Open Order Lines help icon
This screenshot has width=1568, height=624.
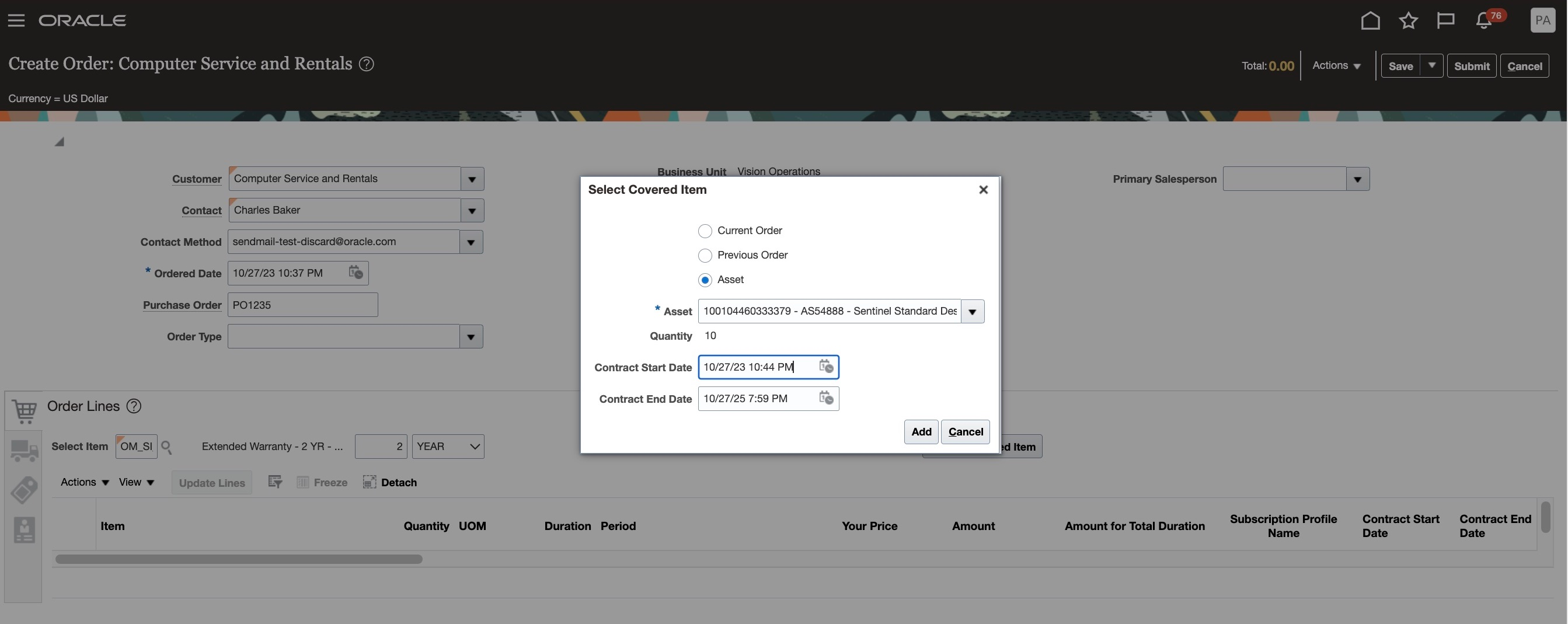coord(134,406)
